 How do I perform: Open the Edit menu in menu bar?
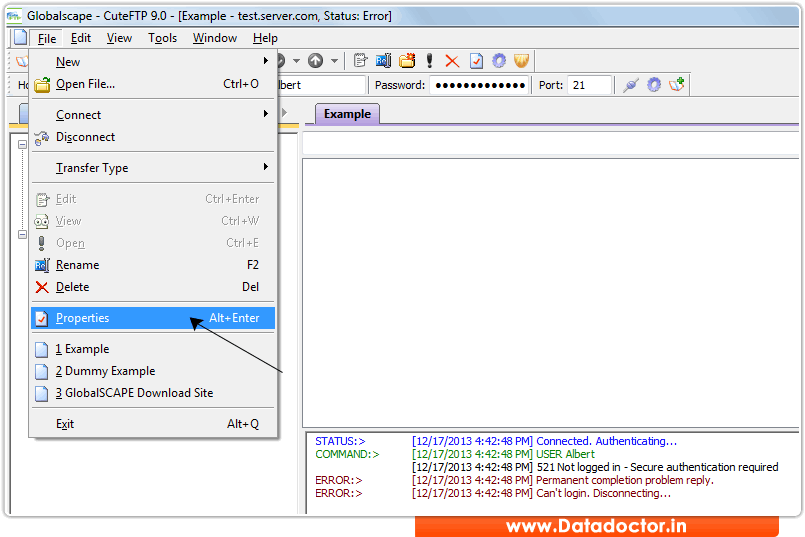coord(81,38)
